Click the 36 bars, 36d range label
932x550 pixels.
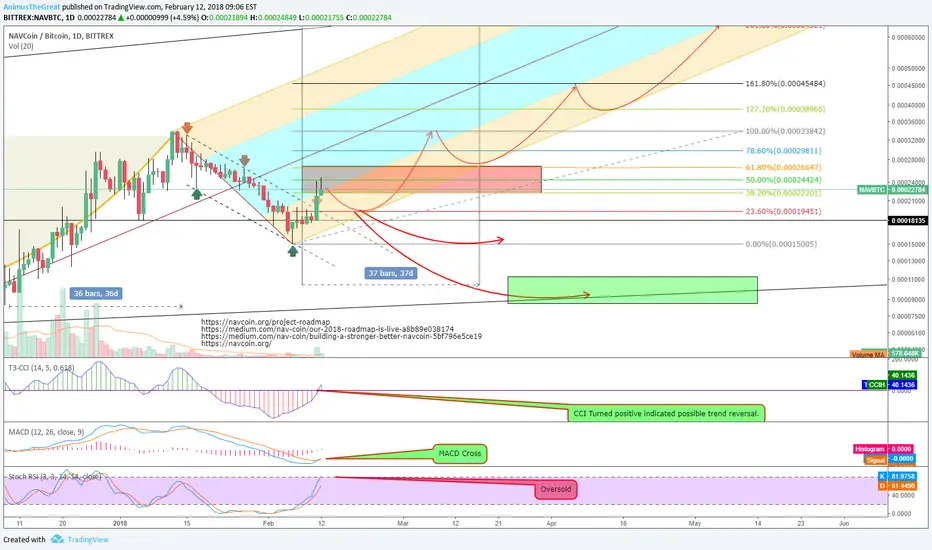click(x=96, y=293)
